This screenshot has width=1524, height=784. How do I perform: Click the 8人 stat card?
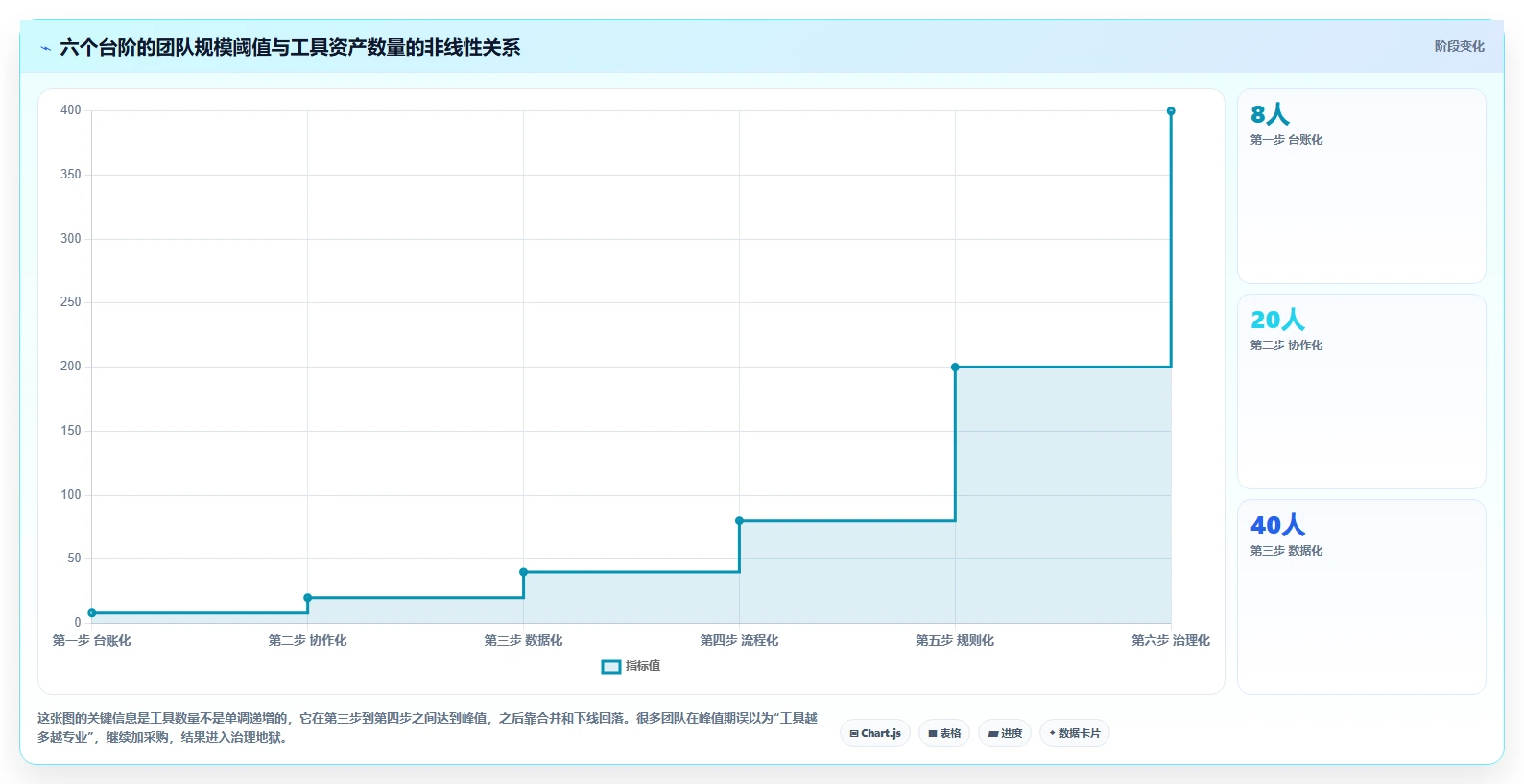[x=1361, y=186]
